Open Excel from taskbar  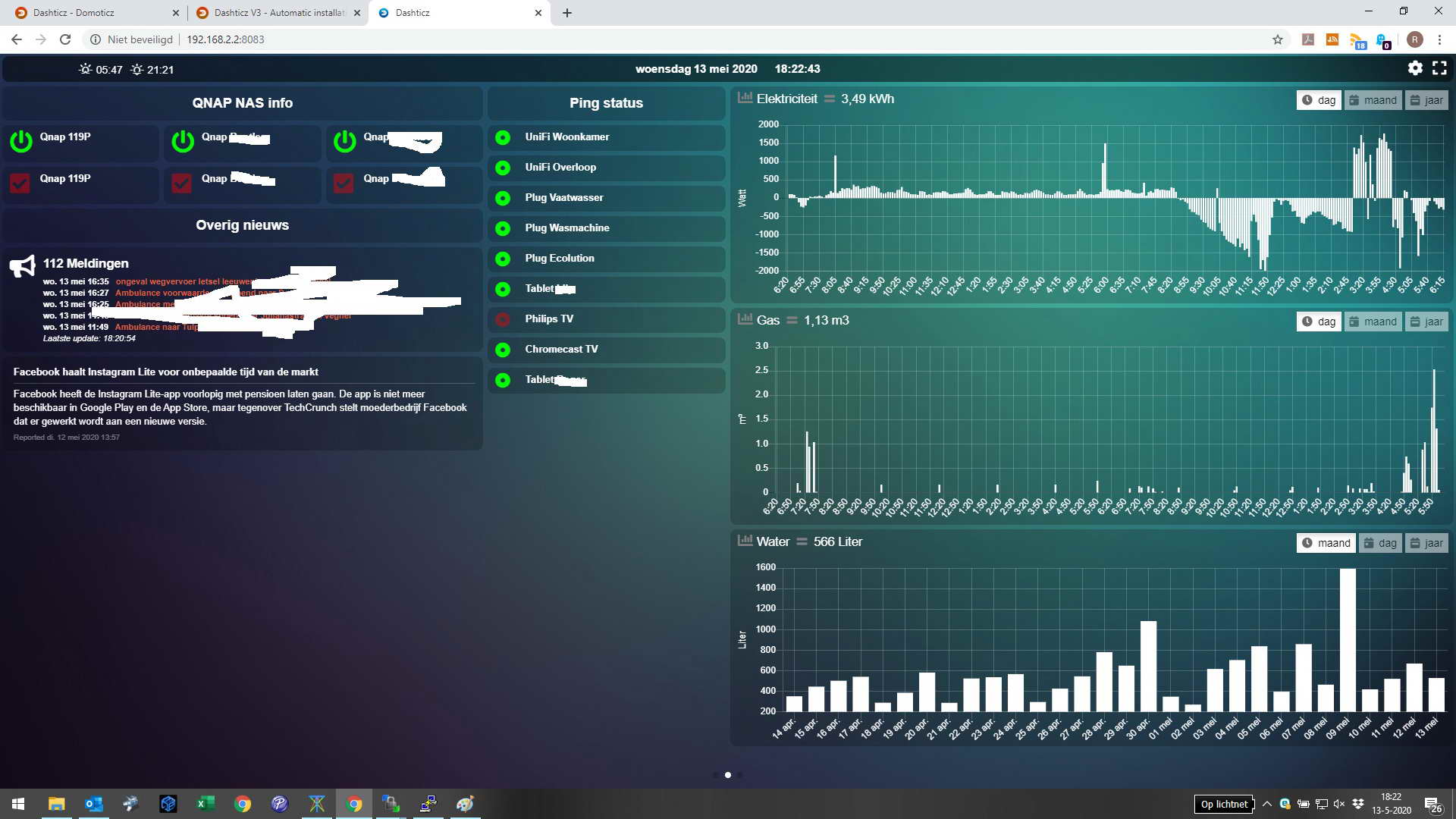(x=206, y=804)
